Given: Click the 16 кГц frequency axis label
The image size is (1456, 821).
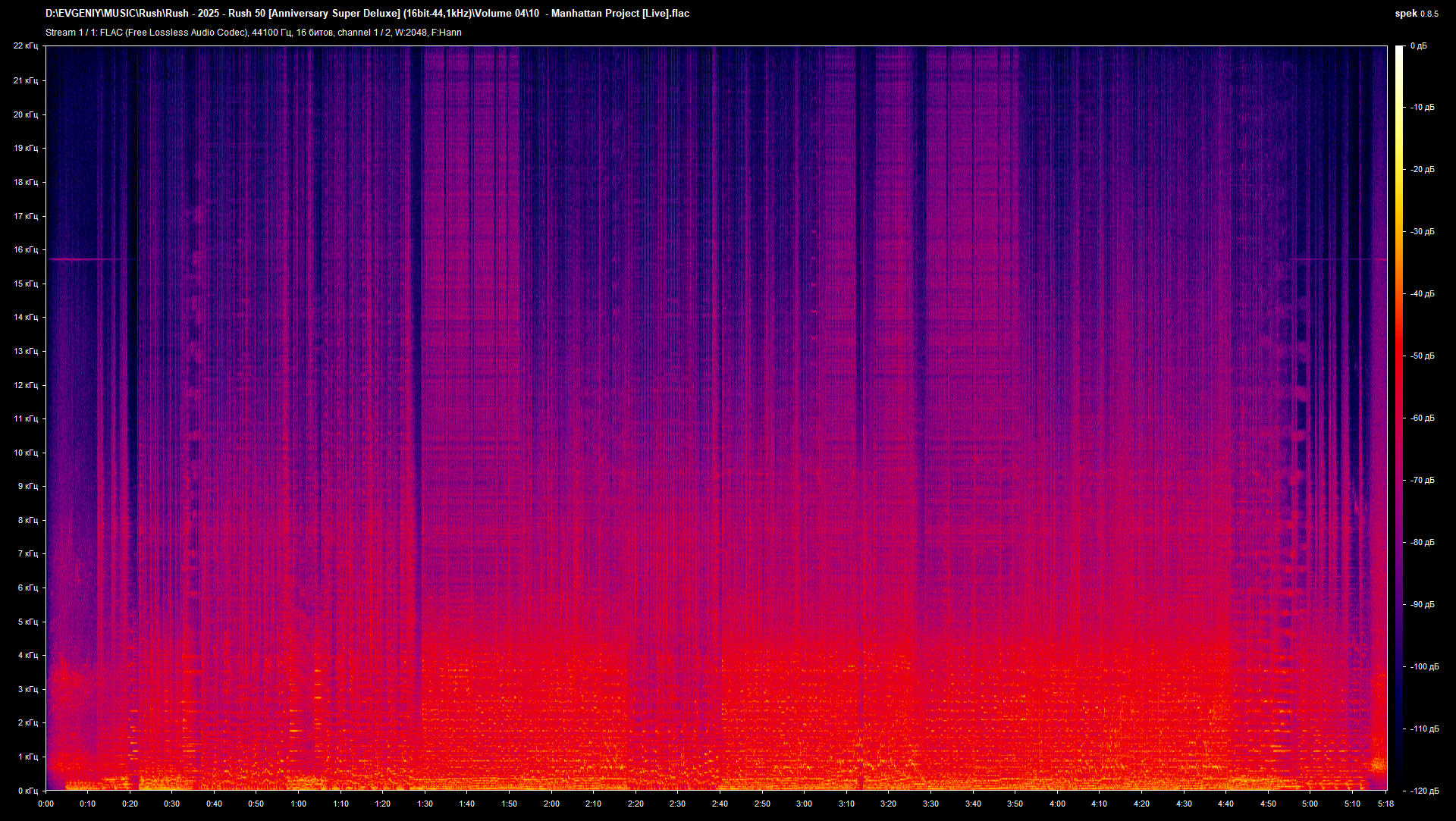Looking at the screenshot, I should [26, 249].
